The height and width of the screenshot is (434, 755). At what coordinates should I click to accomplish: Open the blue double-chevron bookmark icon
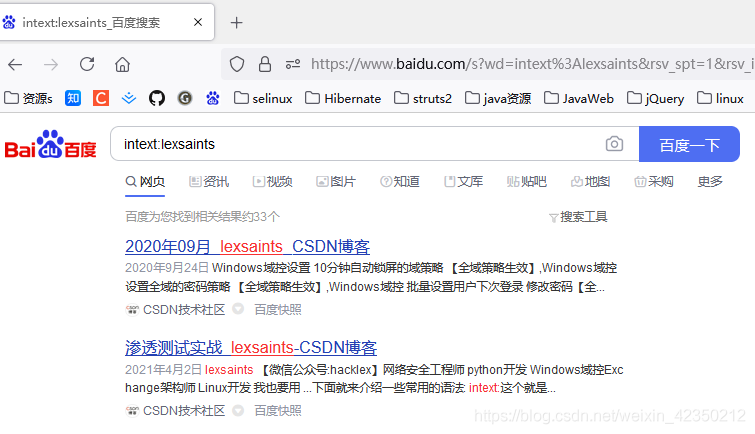pos(129,98)
